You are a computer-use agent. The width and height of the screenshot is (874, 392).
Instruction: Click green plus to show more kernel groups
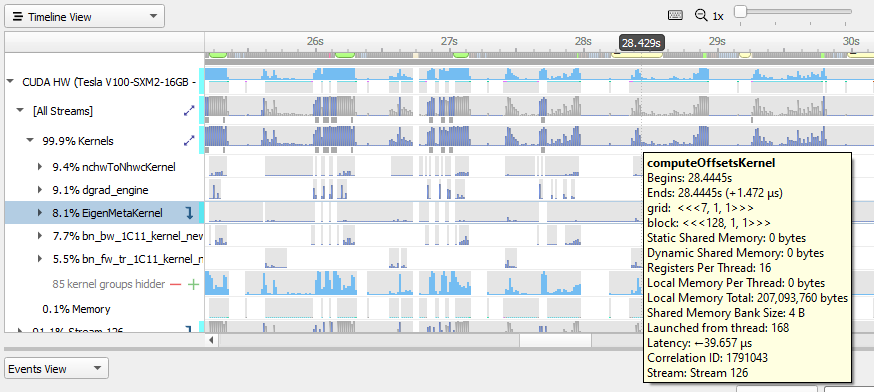point(193,284)
